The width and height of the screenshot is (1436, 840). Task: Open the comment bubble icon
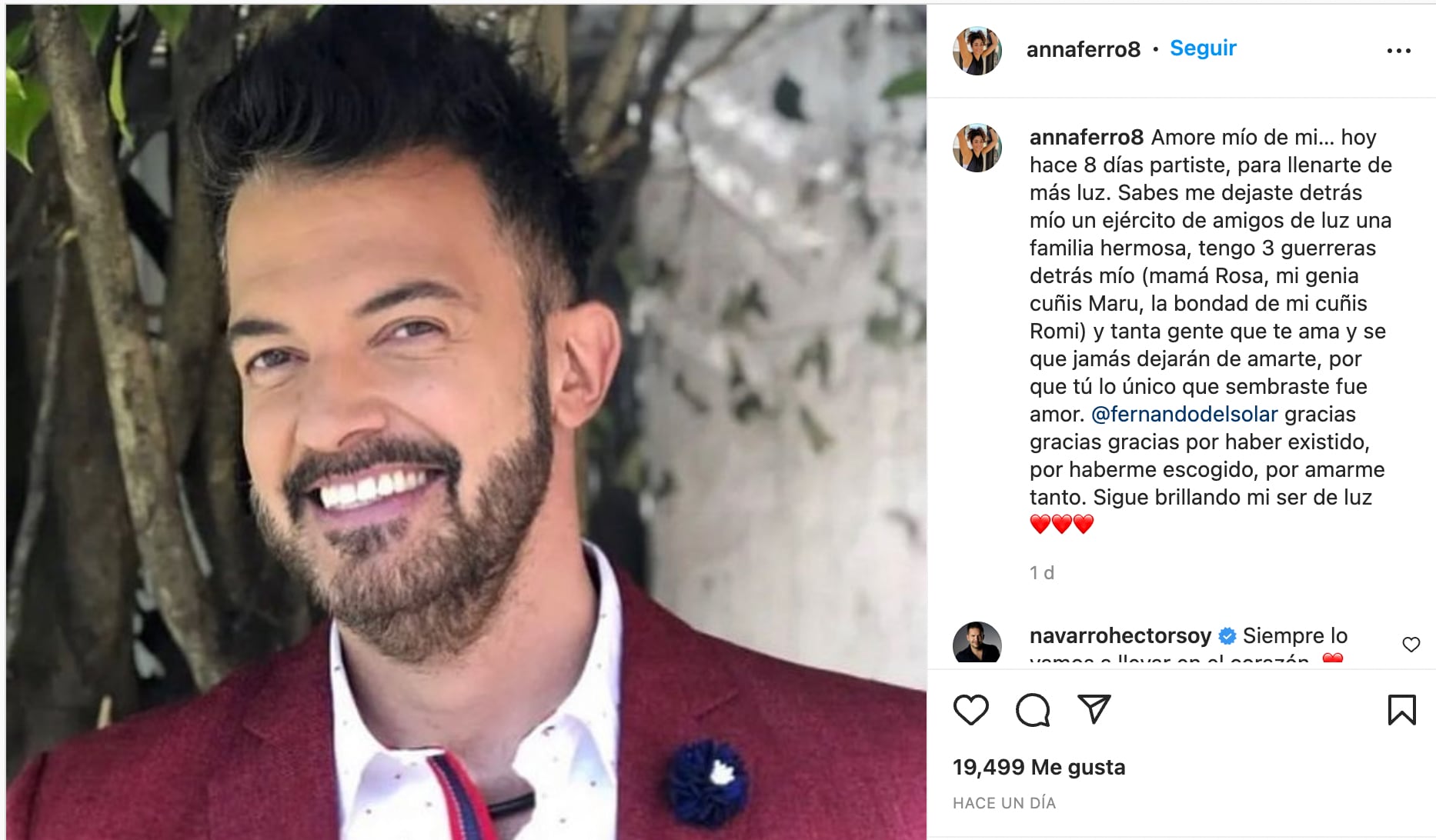point(1032,709)
